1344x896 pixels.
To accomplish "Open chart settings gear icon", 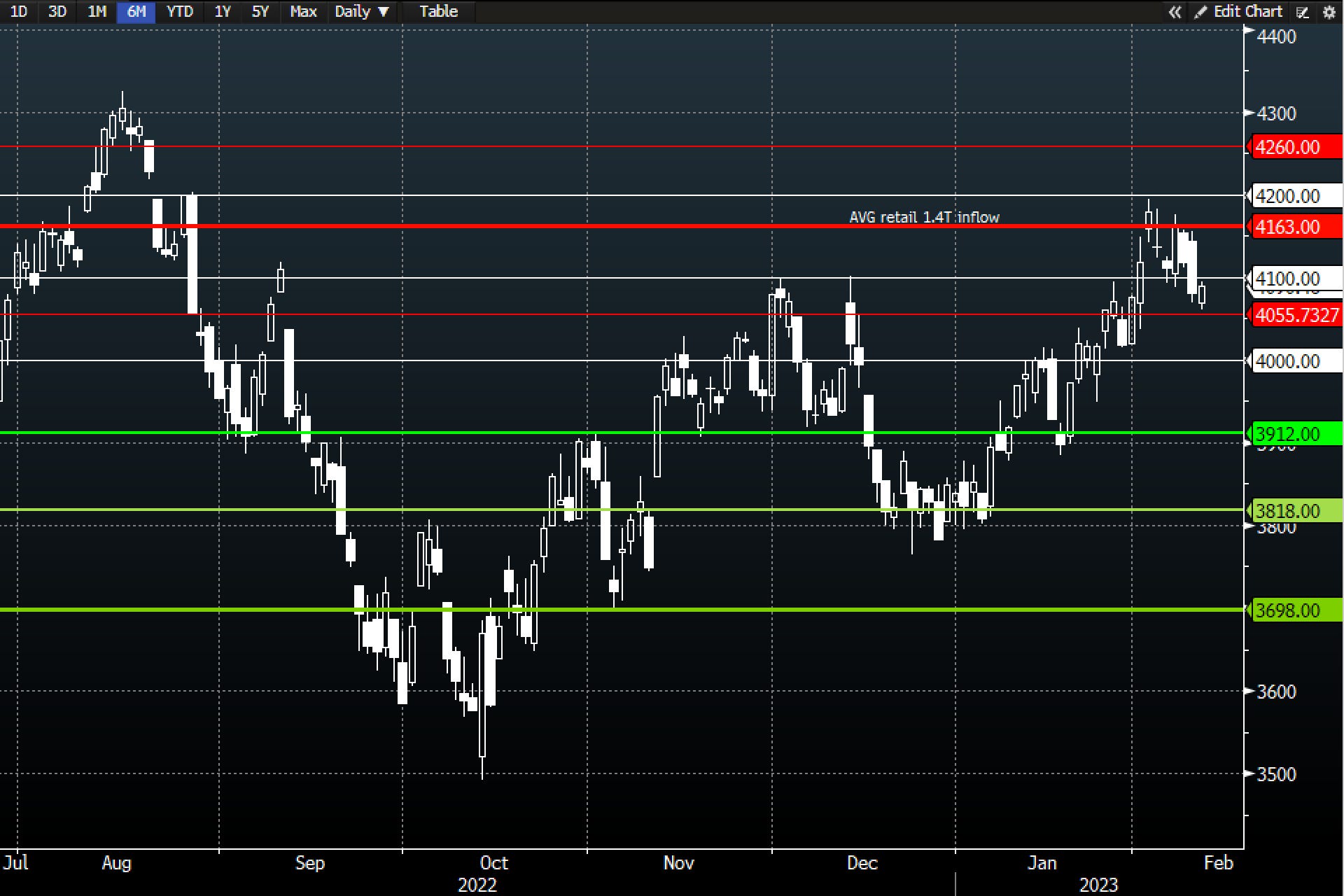I will click(1329, 13).
